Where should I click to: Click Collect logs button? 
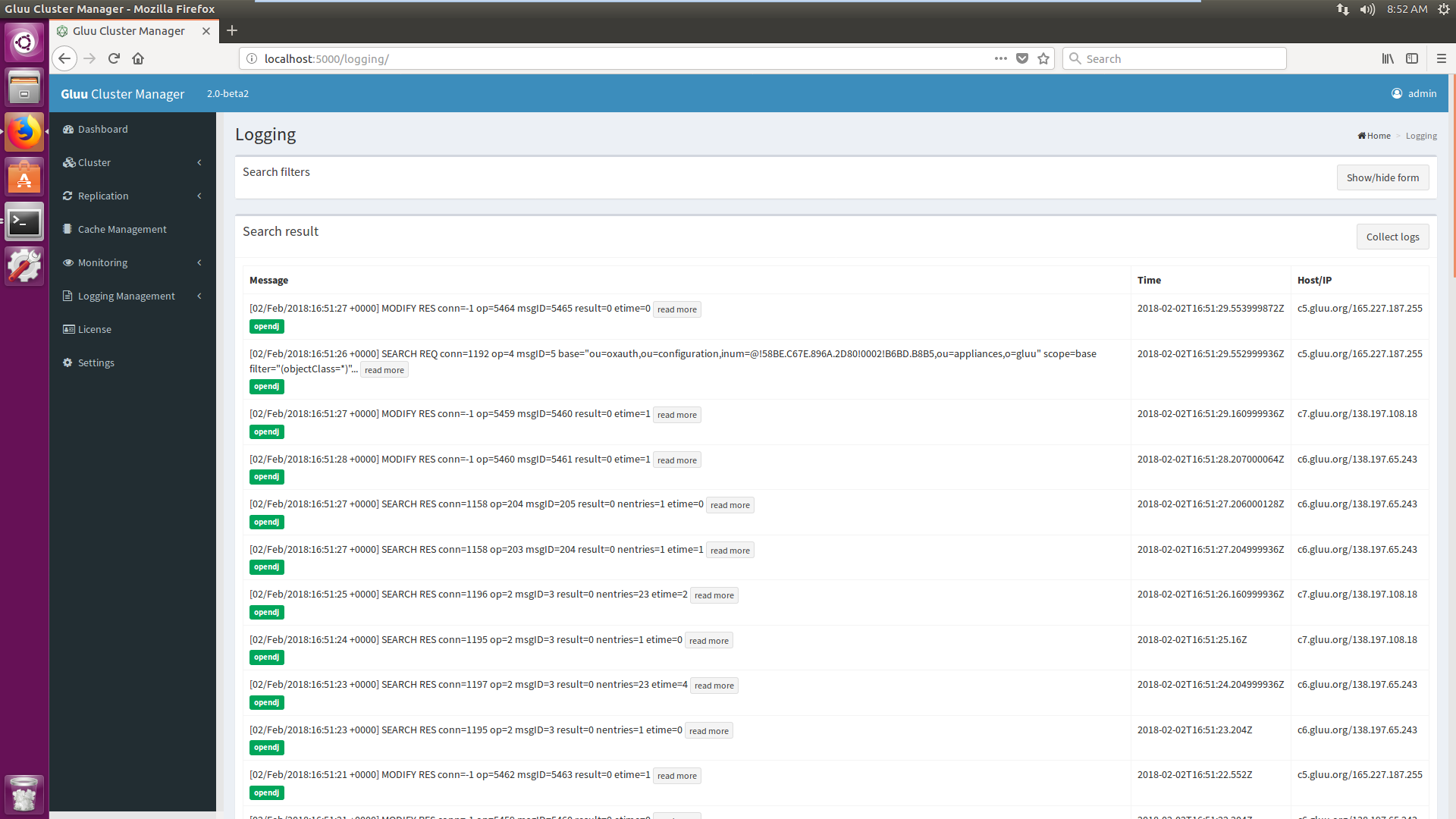coord(1392,236)
